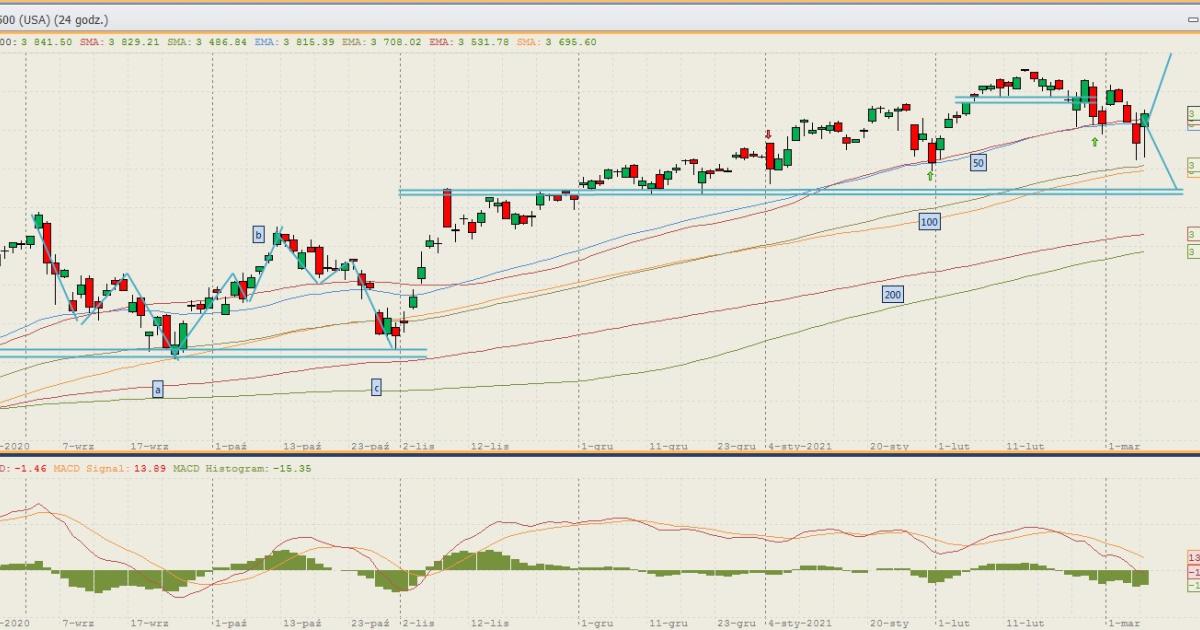Click the MACD Histogram -15.35 legend label
Viewport: 1200px width, 630px height.
tap(228, 468)
